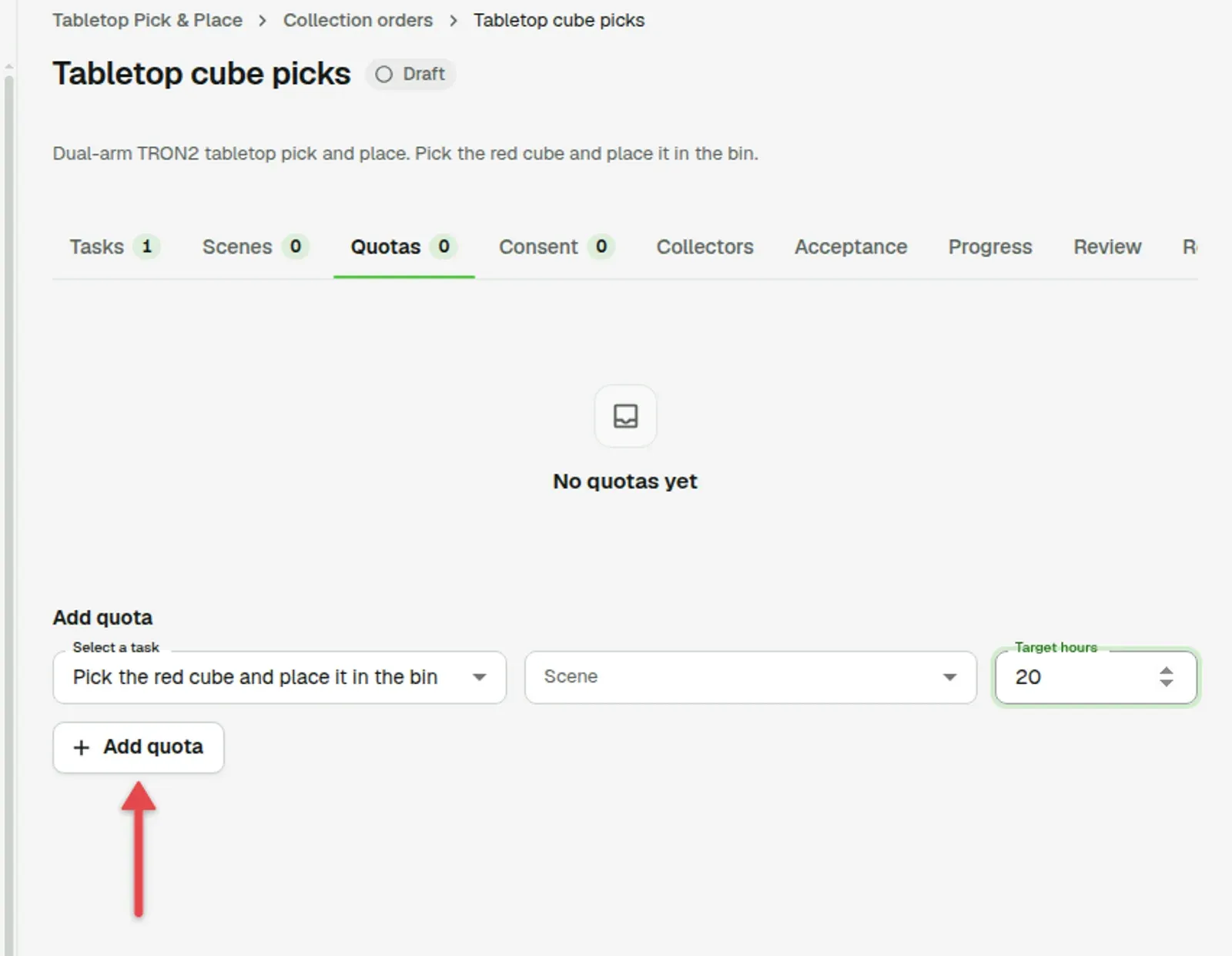
Task: Open the Tasks tab
Action: tap(114, 247)
